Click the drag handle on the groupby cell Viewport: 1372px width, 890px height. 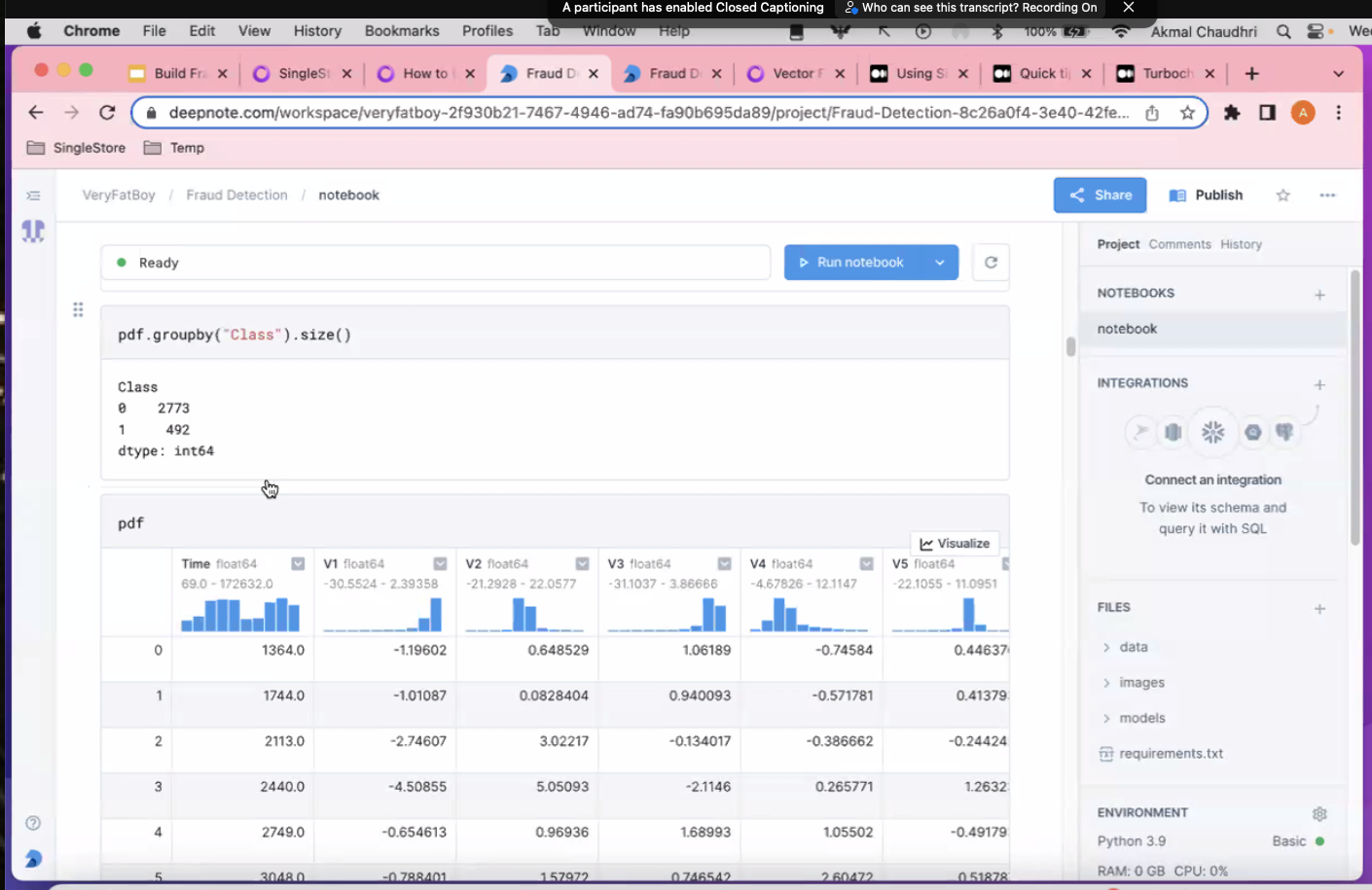tap(78, 310)
